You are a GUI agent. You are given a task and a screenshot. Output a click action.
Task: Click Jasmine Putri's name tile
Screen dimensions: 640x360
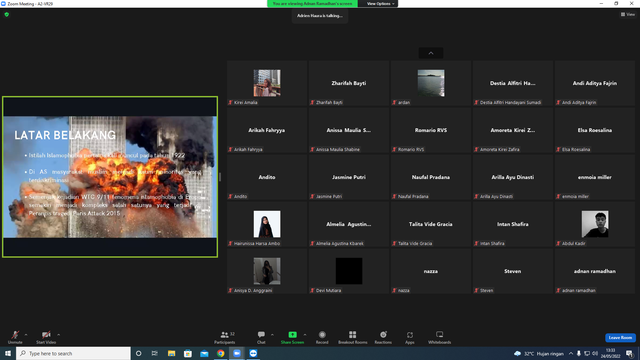[x=349, y=177]
